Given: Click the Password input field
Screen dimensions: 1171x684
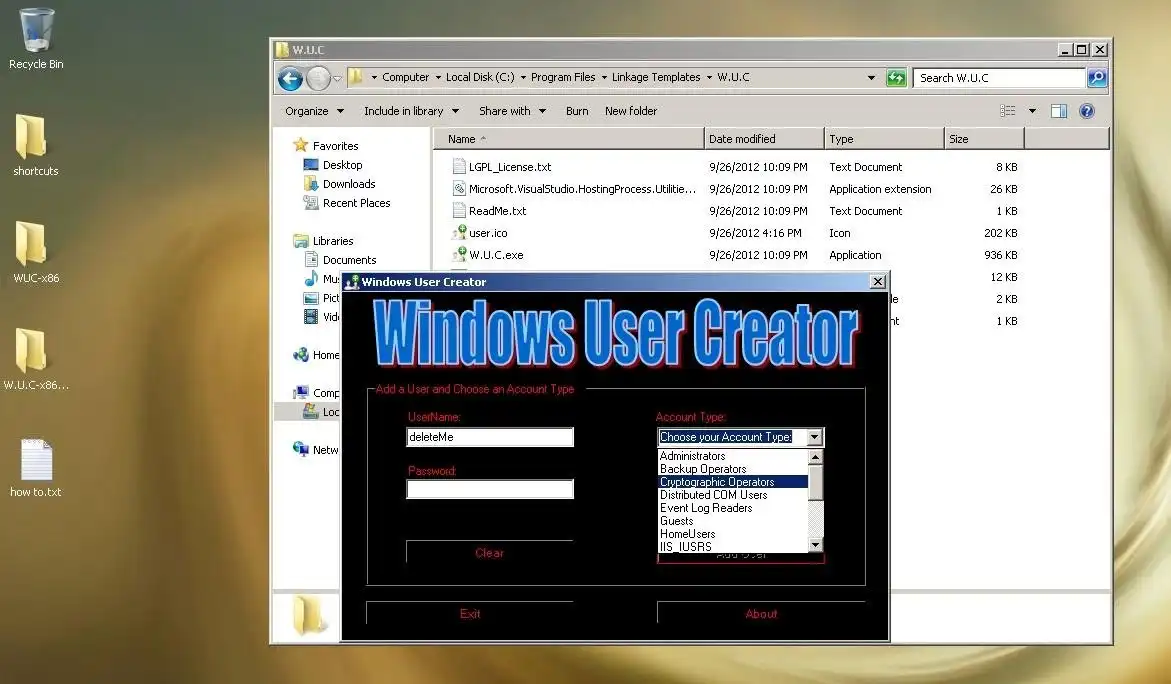Looking at the screenshot, I should tap(490, 489).
